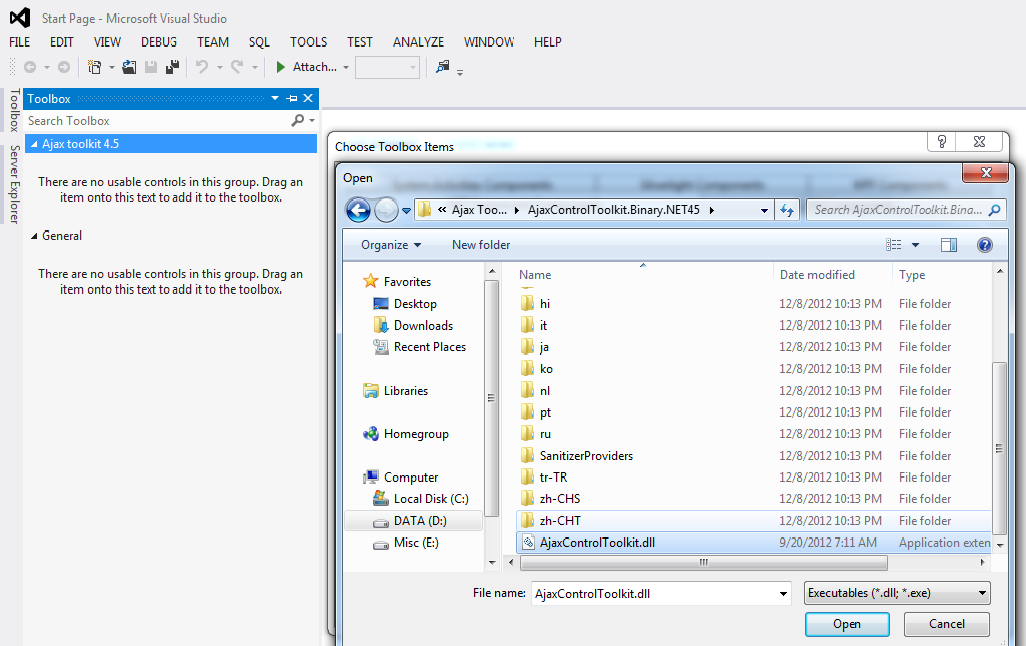1026x646 pixels.
Task: Click the file list vertical scrollbar thumb
Action: [999, 448]
